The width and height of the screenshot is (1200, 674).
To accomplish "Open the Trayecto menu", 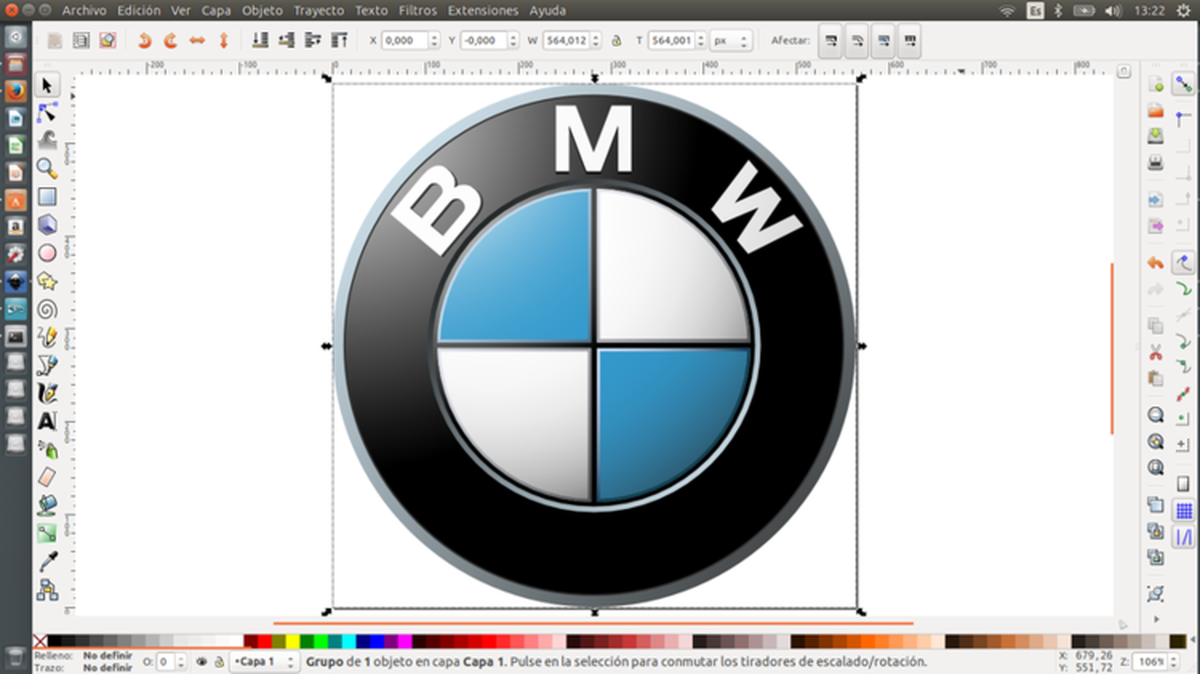I will click(x=318, y=10).
